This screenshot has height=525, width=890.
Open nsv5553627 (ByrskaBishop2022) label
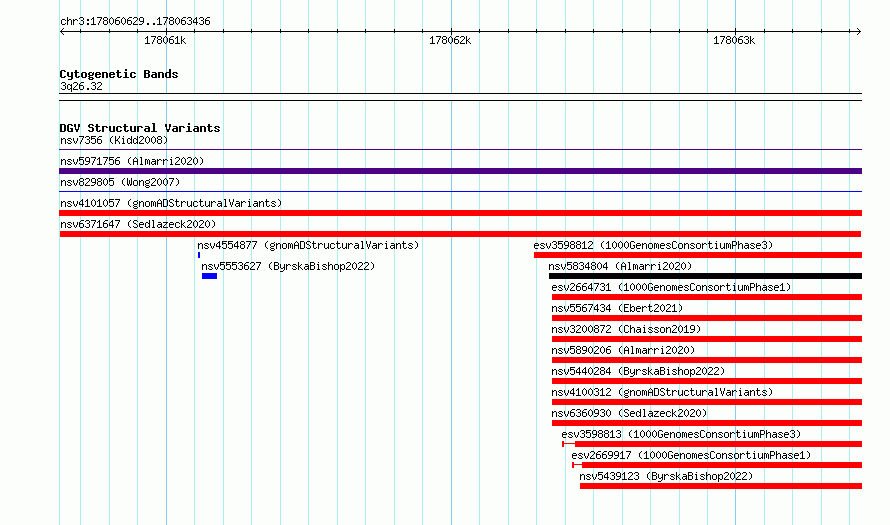point(288,266)
